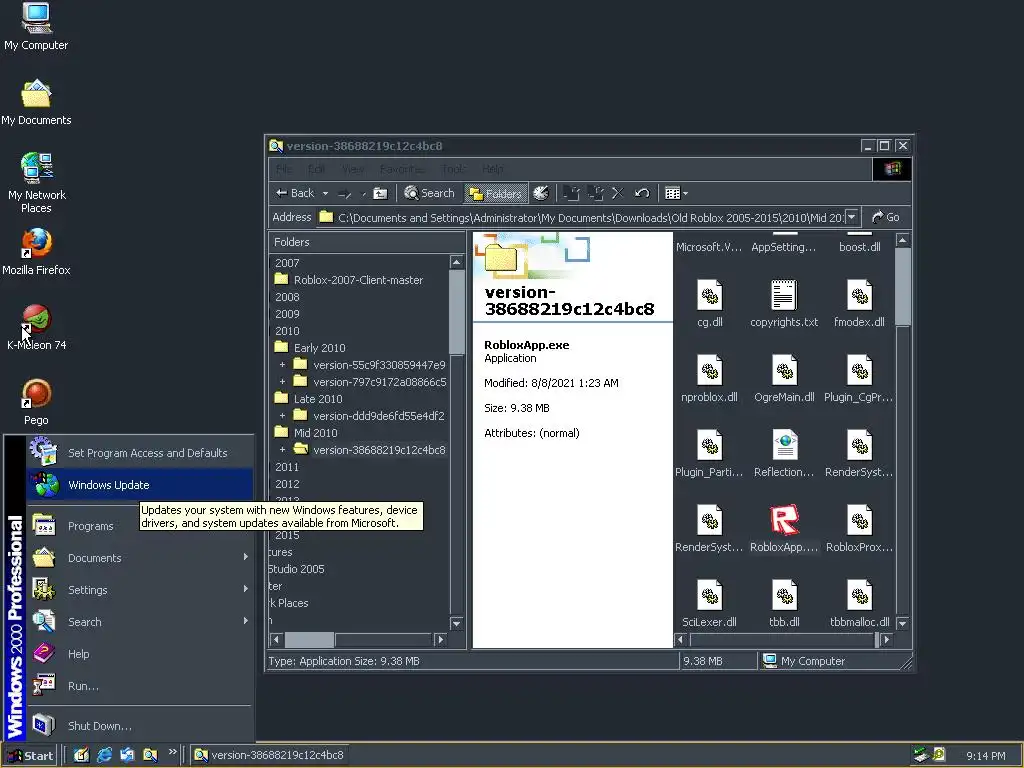Open the Back button history dropdown arrow
Image resolution: width=1024 pixels, height=768 pixels.
325,193
